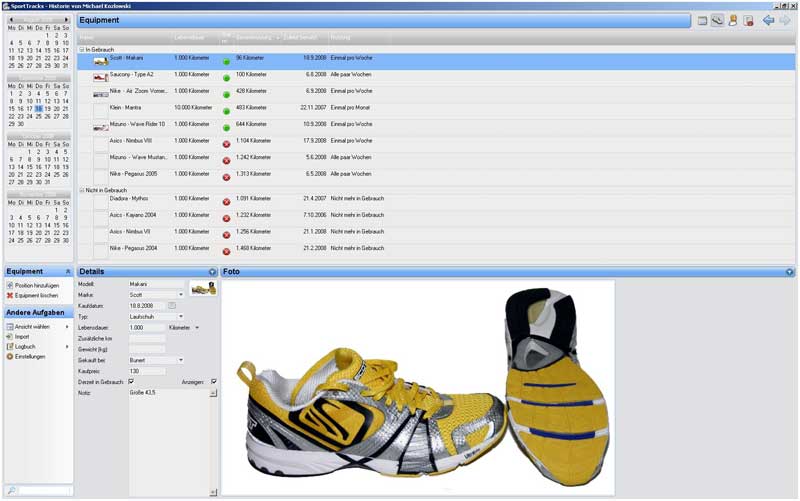Go back with the blue left arrow
This screenshot has width=800, height=501.
768,20
